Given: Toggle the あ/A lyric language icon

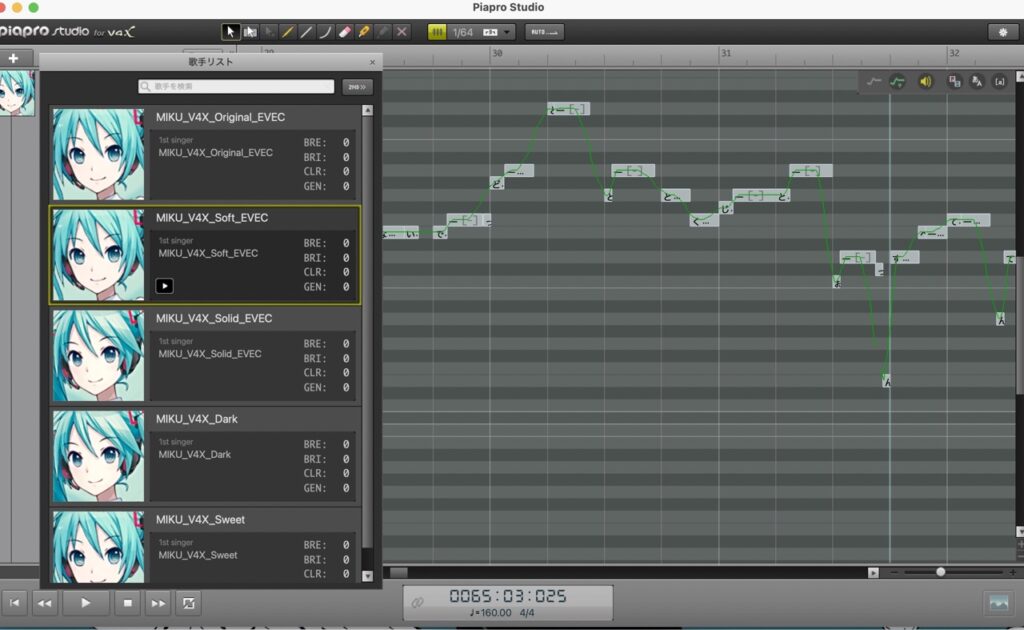Looking at the screenshot, I should tap(977, 82).
